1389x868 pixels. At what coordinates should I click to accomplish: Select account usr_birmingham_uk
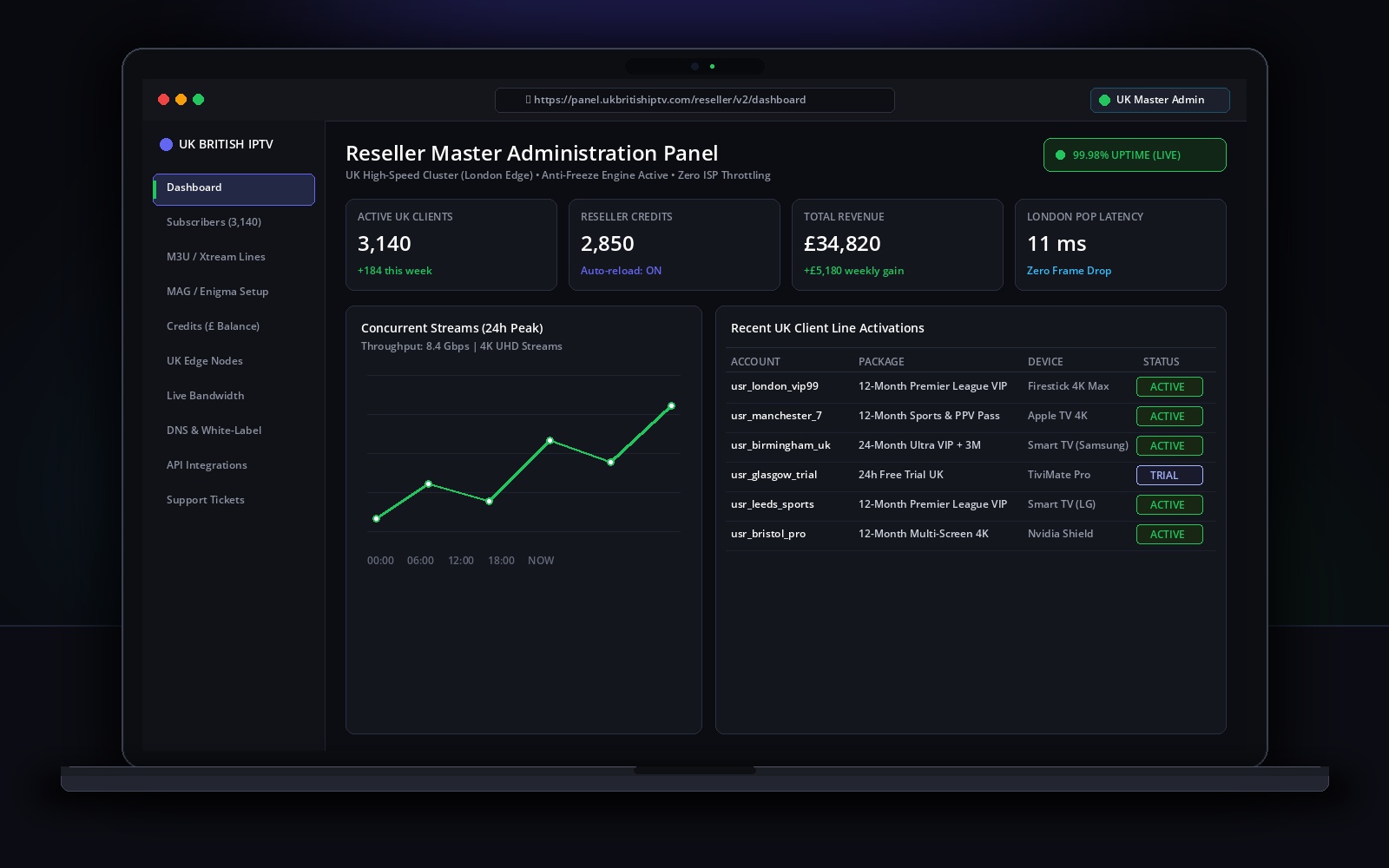780,445
